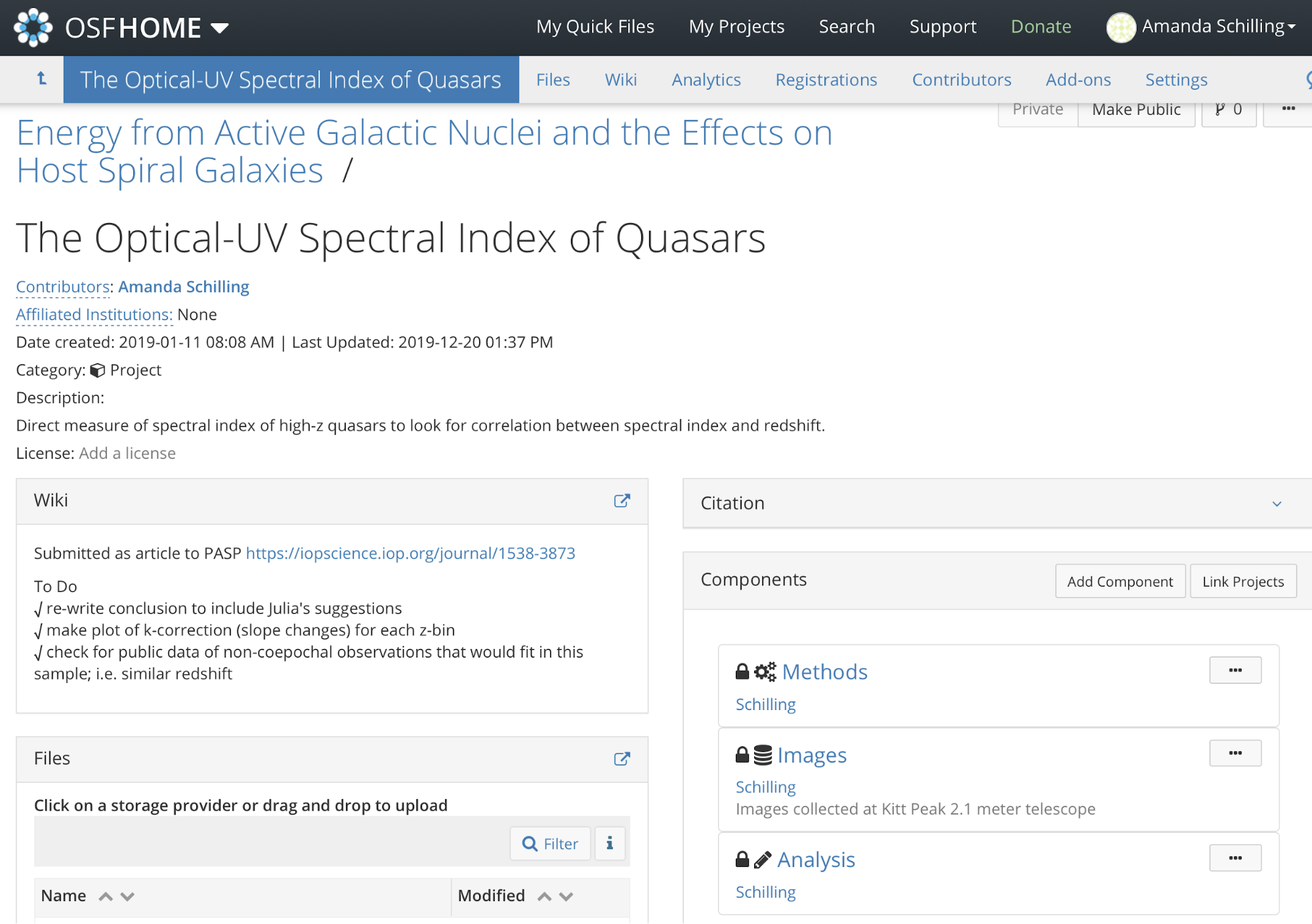Screen dimensions: 1312x924
Task: Click the files info icon button
Action: [x=610, y=843]
